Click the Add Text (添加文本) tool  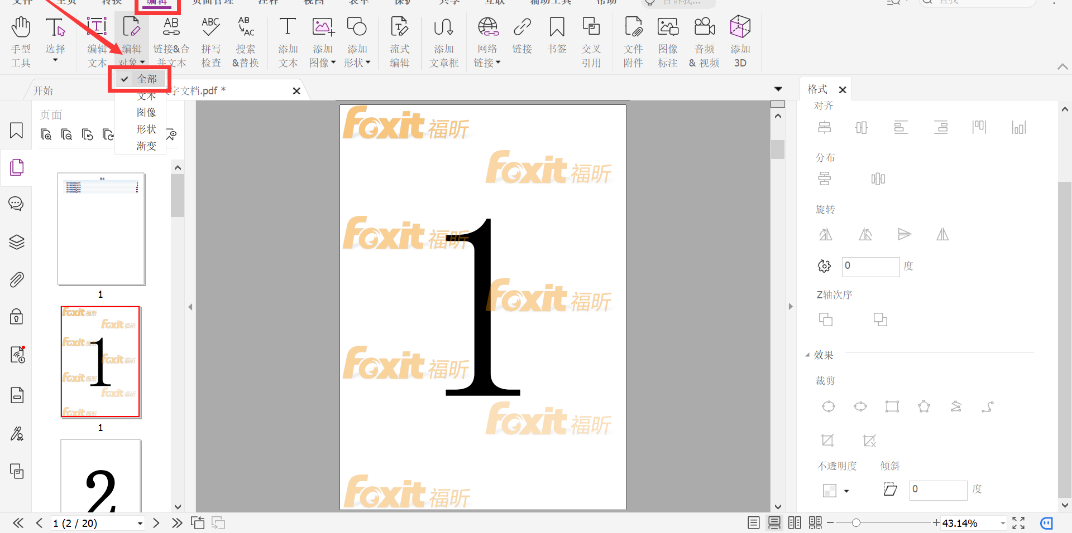pos(288,40)
